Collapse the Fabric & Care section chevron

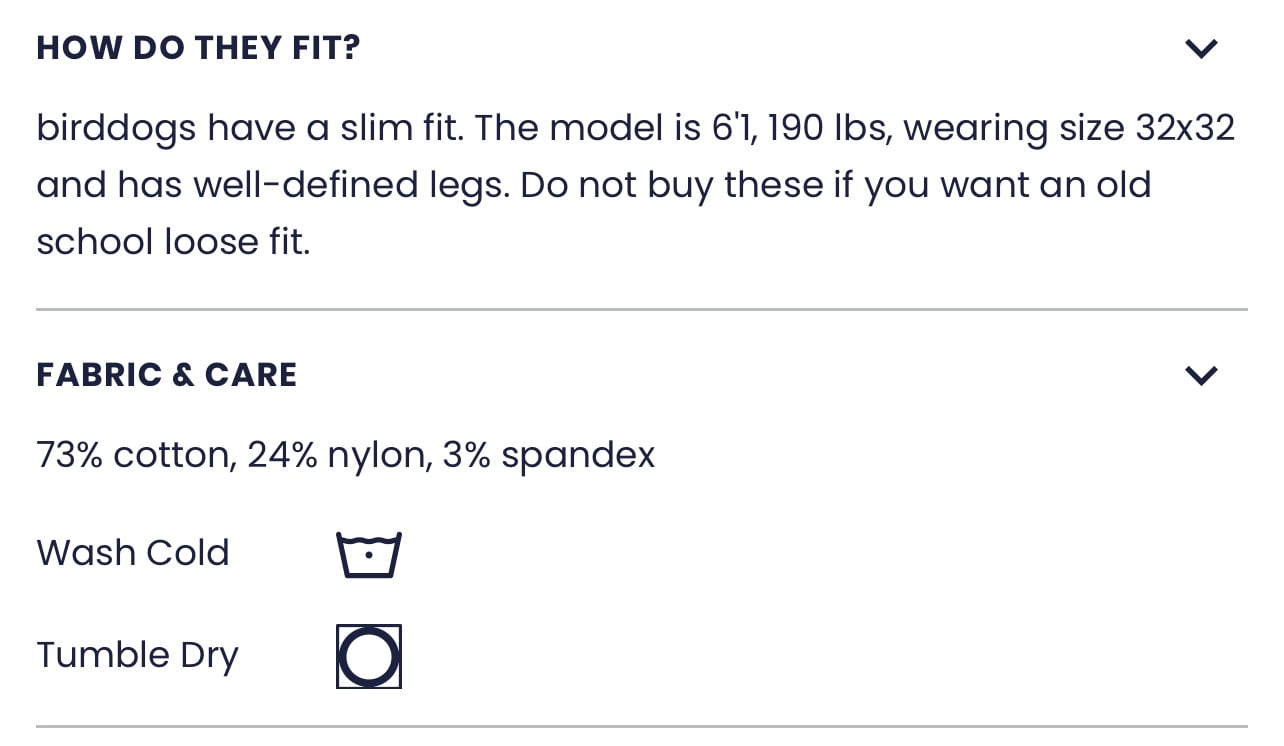[x=1200, y=375]
